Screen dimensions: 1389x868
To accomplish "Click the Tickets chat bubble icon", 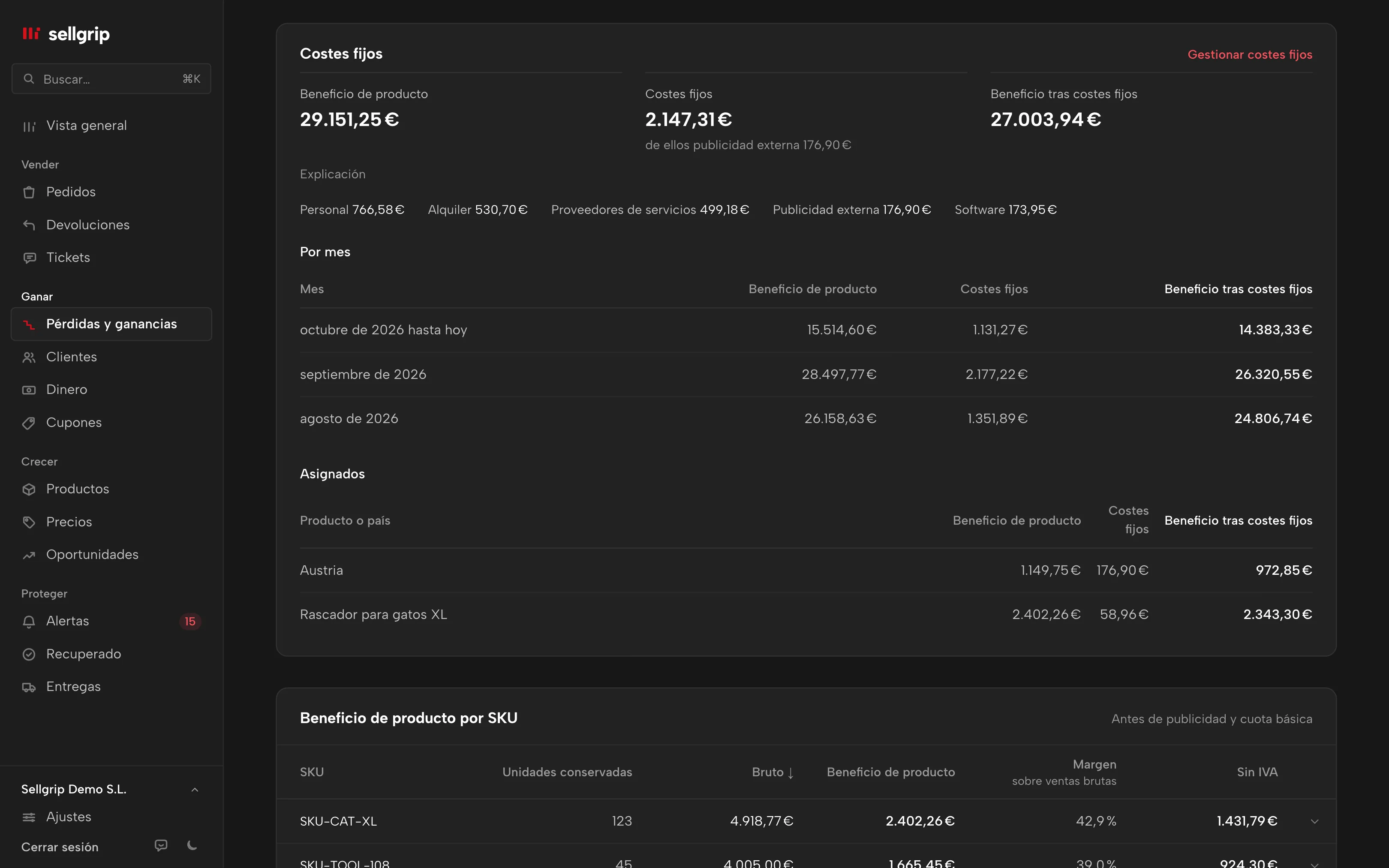I will pos(29,258).
